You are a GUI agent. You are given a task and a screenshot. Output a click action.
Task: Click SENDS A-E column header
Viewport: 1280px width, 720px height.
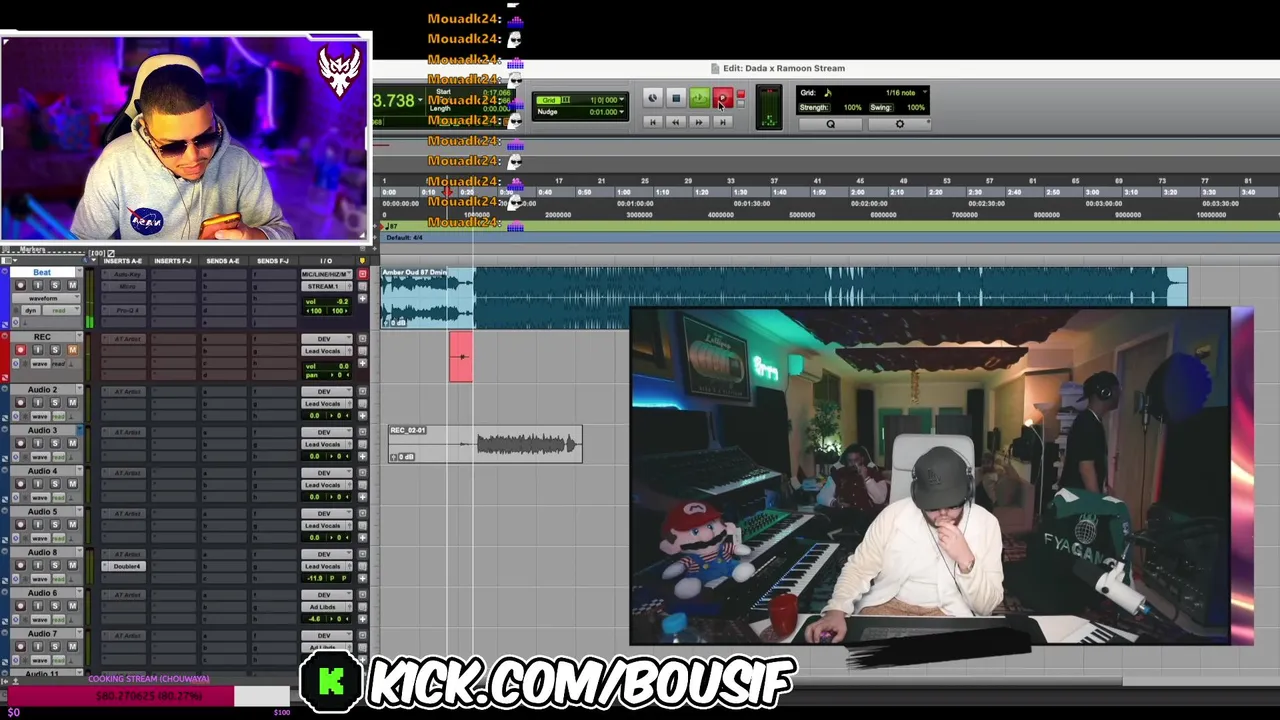click(223, 261)
